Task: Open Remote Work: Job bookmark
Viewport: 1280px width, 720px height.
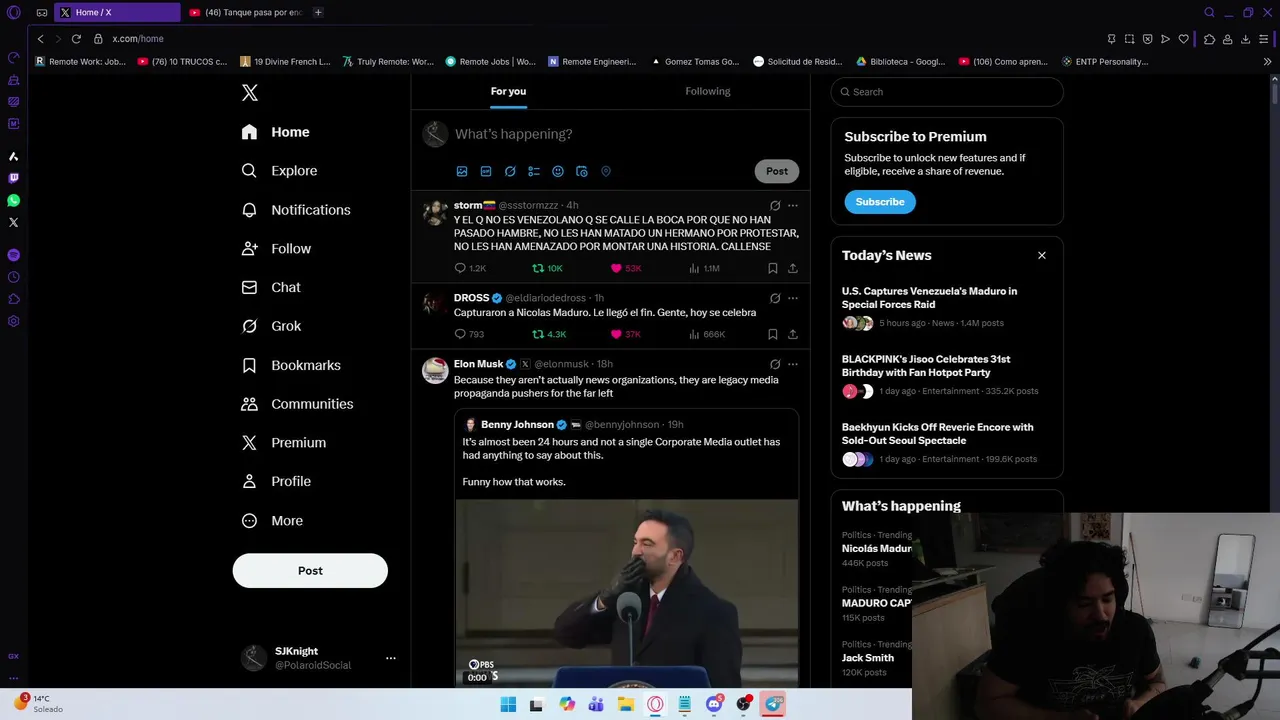Action: pos(81,62)
